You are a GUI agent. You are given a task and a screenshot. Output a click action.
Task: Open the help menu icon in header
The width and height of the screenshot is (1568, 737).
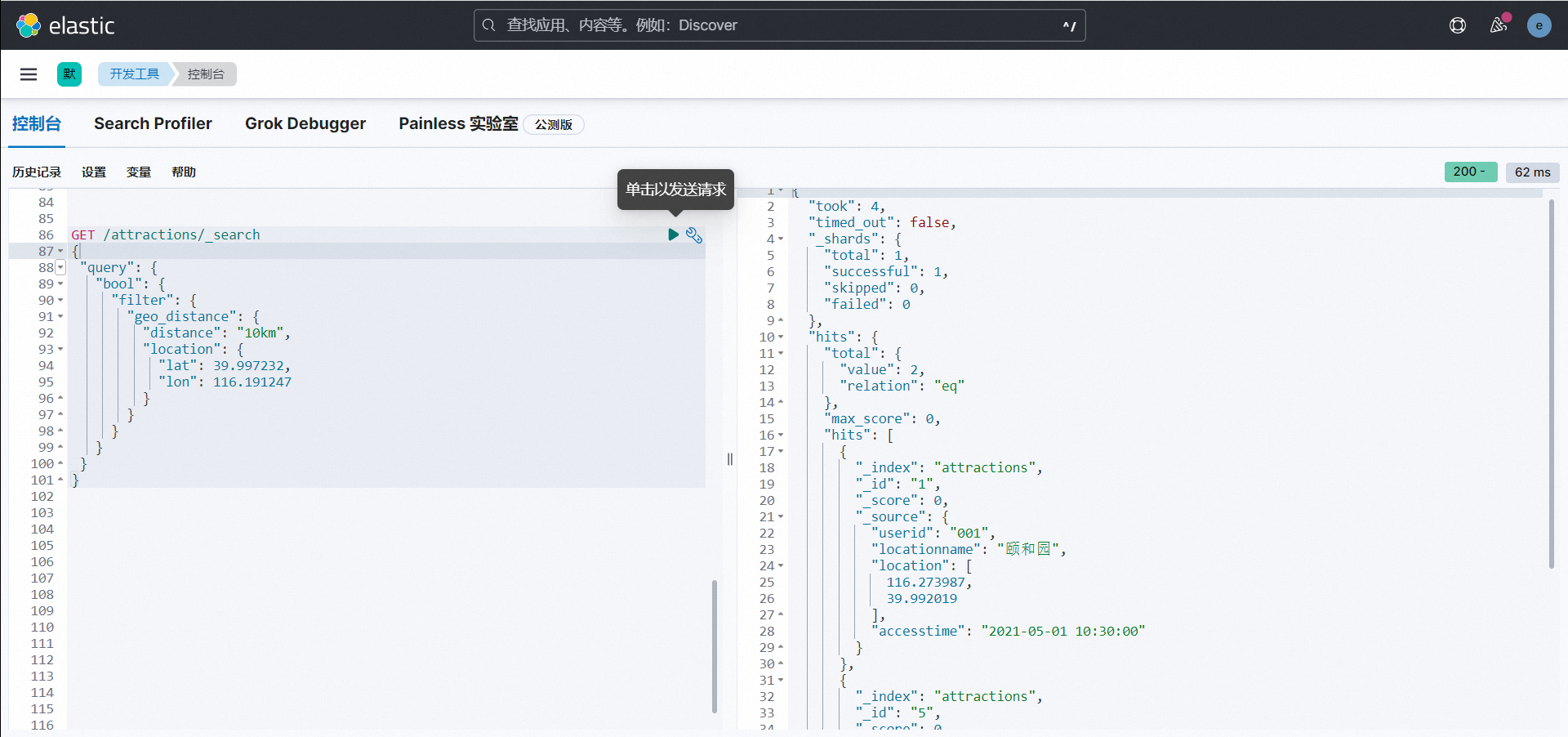[x=1458, y=25]
